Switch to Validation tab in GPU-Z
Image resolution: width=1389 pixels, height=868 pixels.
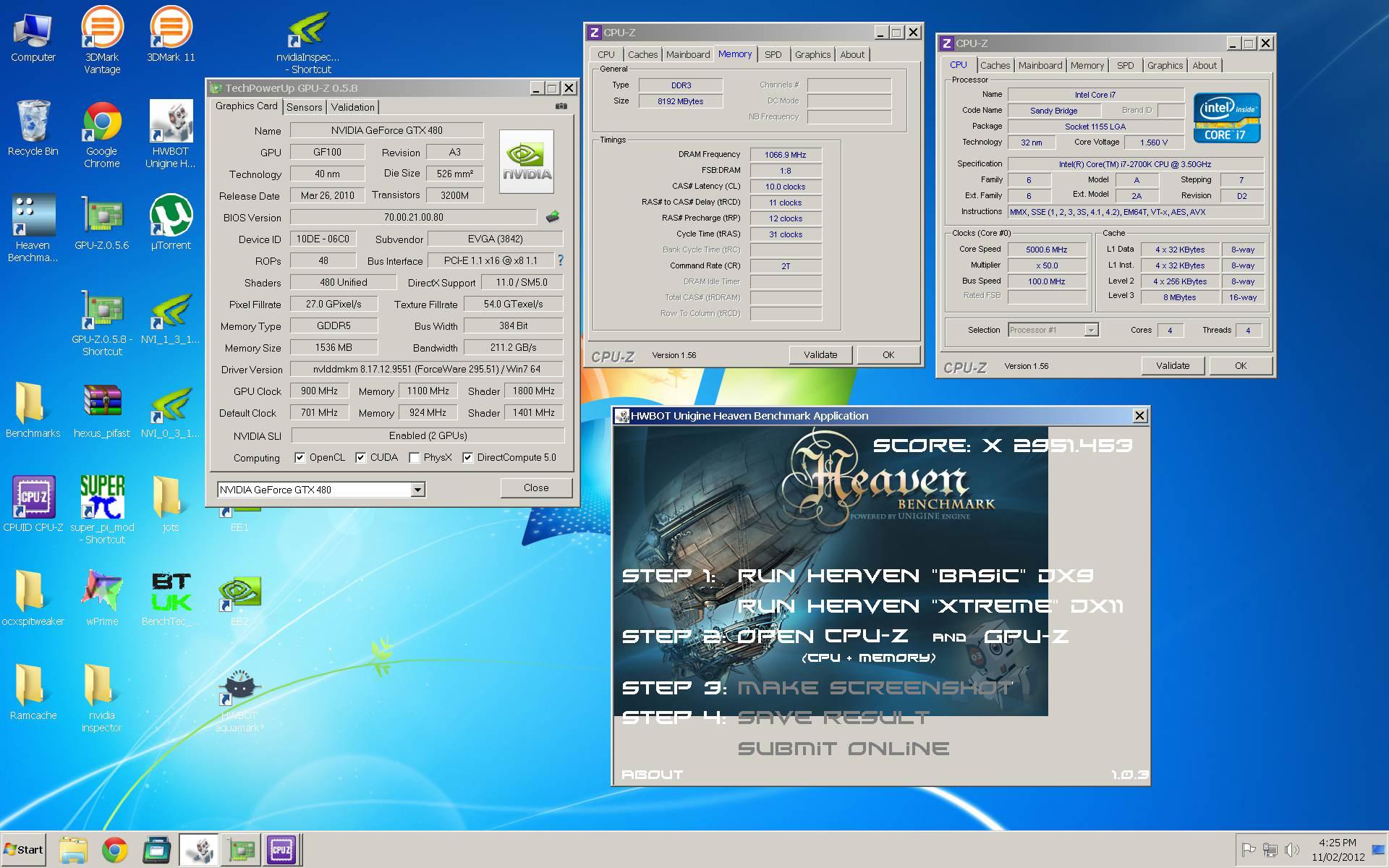353,107
